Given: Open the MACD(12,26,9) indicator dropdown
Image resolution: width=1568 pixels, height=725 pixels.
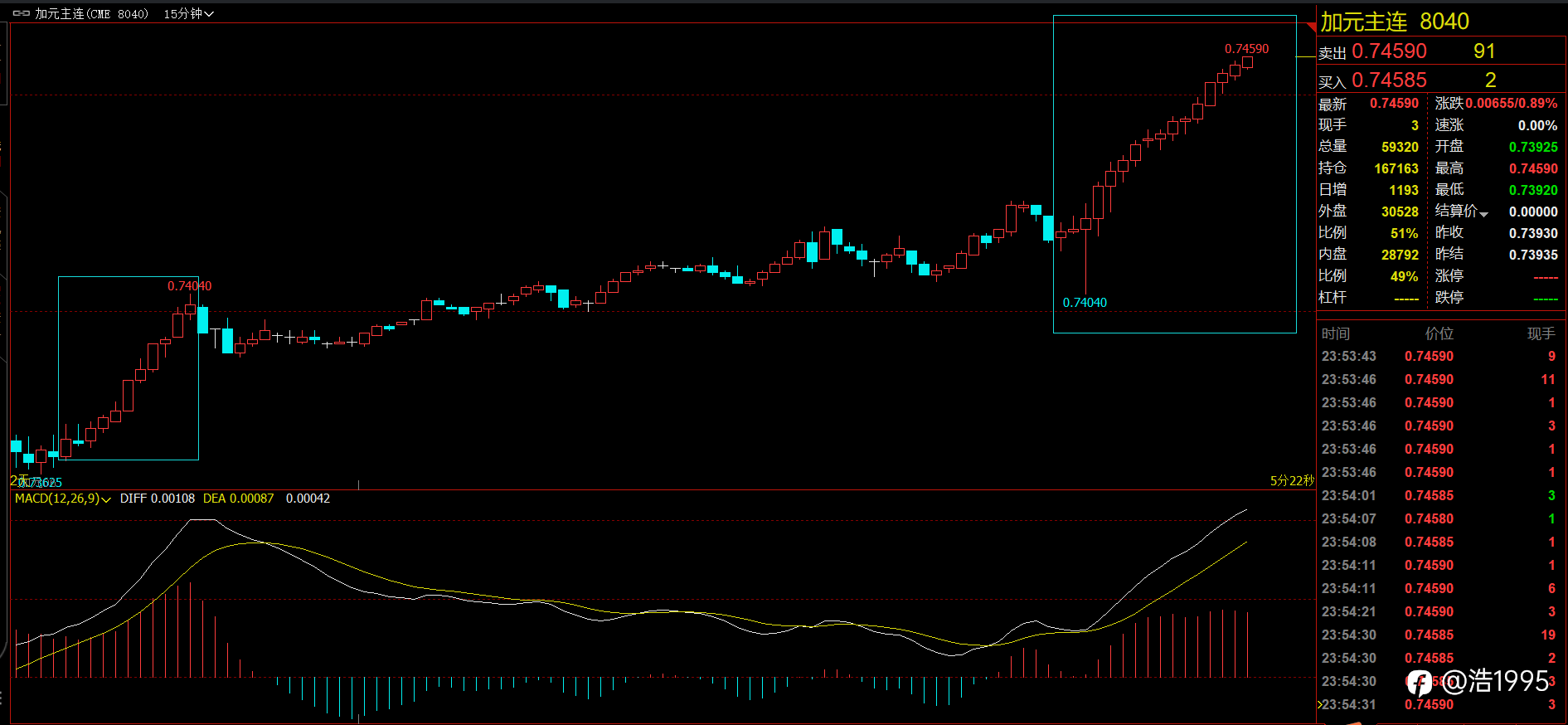Looking at the screenshot, I should point(63,499).
